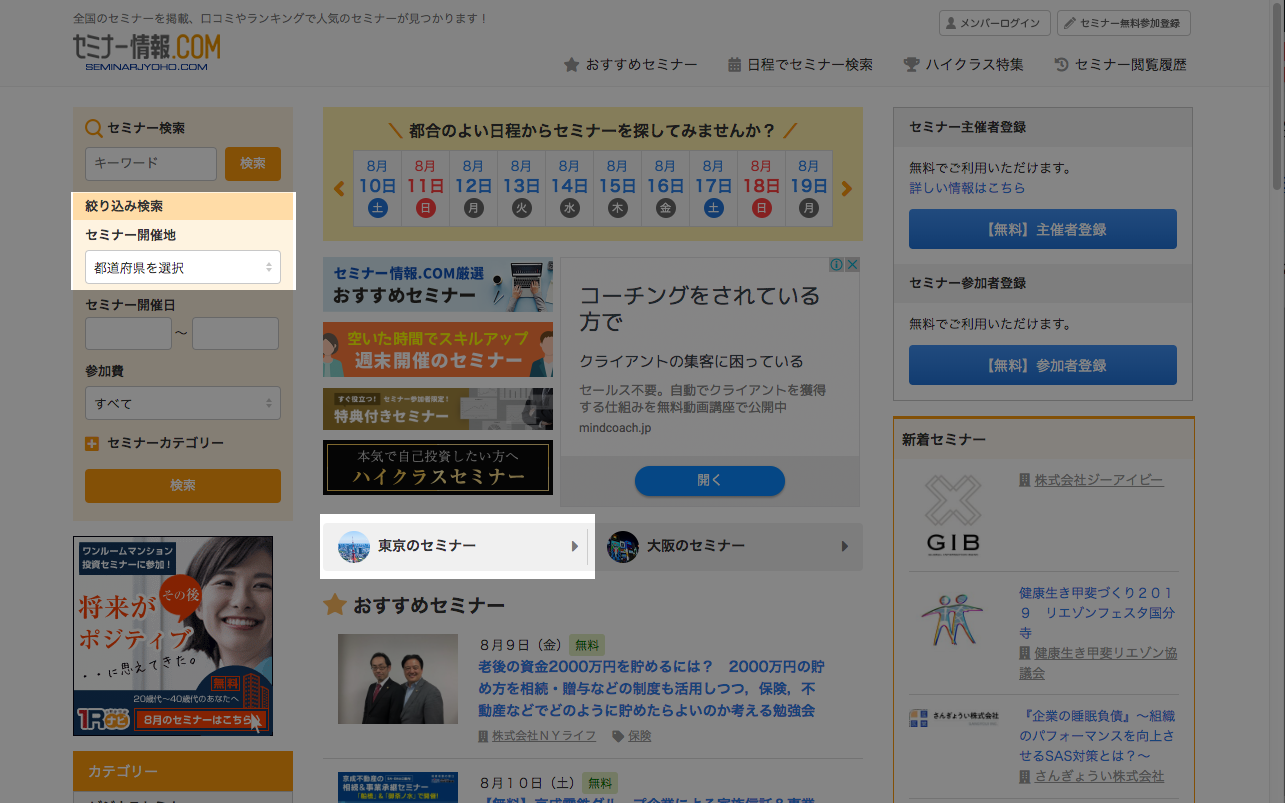
Task: Open セミナー閲覧履歴 viewing history
Action: coord(1120,65)
